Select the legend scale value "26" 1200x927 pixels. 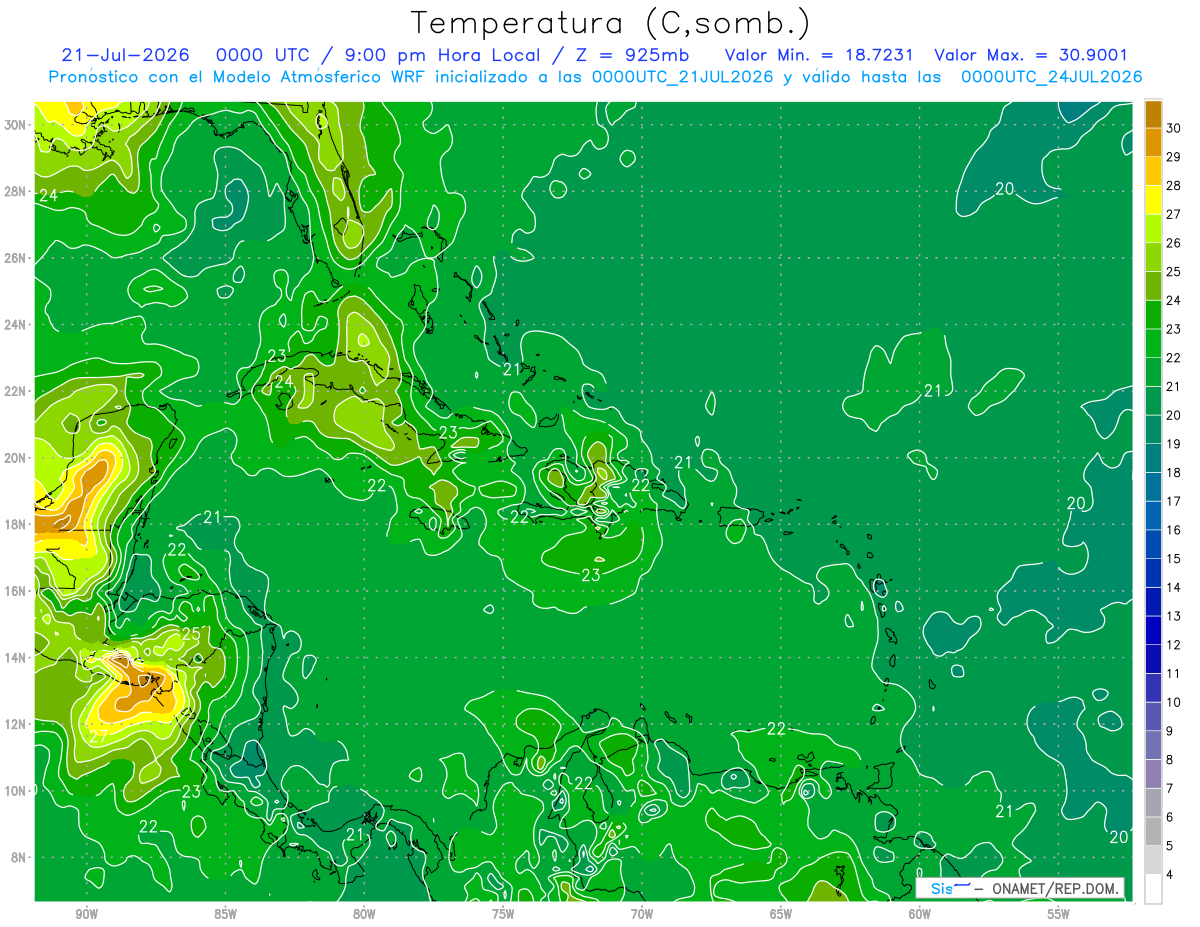pos(1174,243)
